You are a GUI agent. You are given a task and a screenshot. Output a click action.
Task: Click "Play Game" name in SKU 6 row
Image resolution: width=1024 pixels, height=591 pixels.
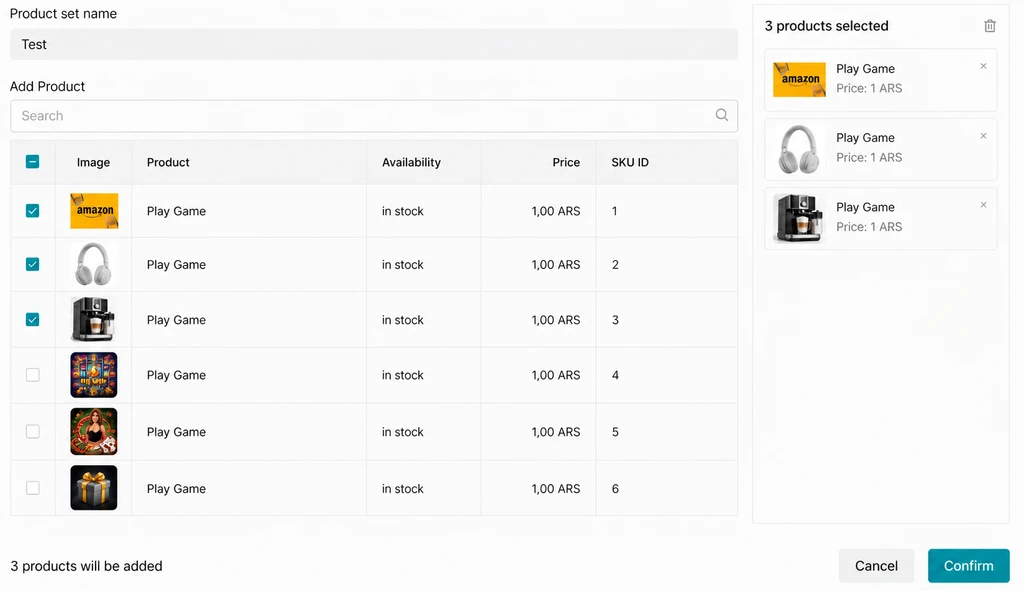tap(176, 488)
